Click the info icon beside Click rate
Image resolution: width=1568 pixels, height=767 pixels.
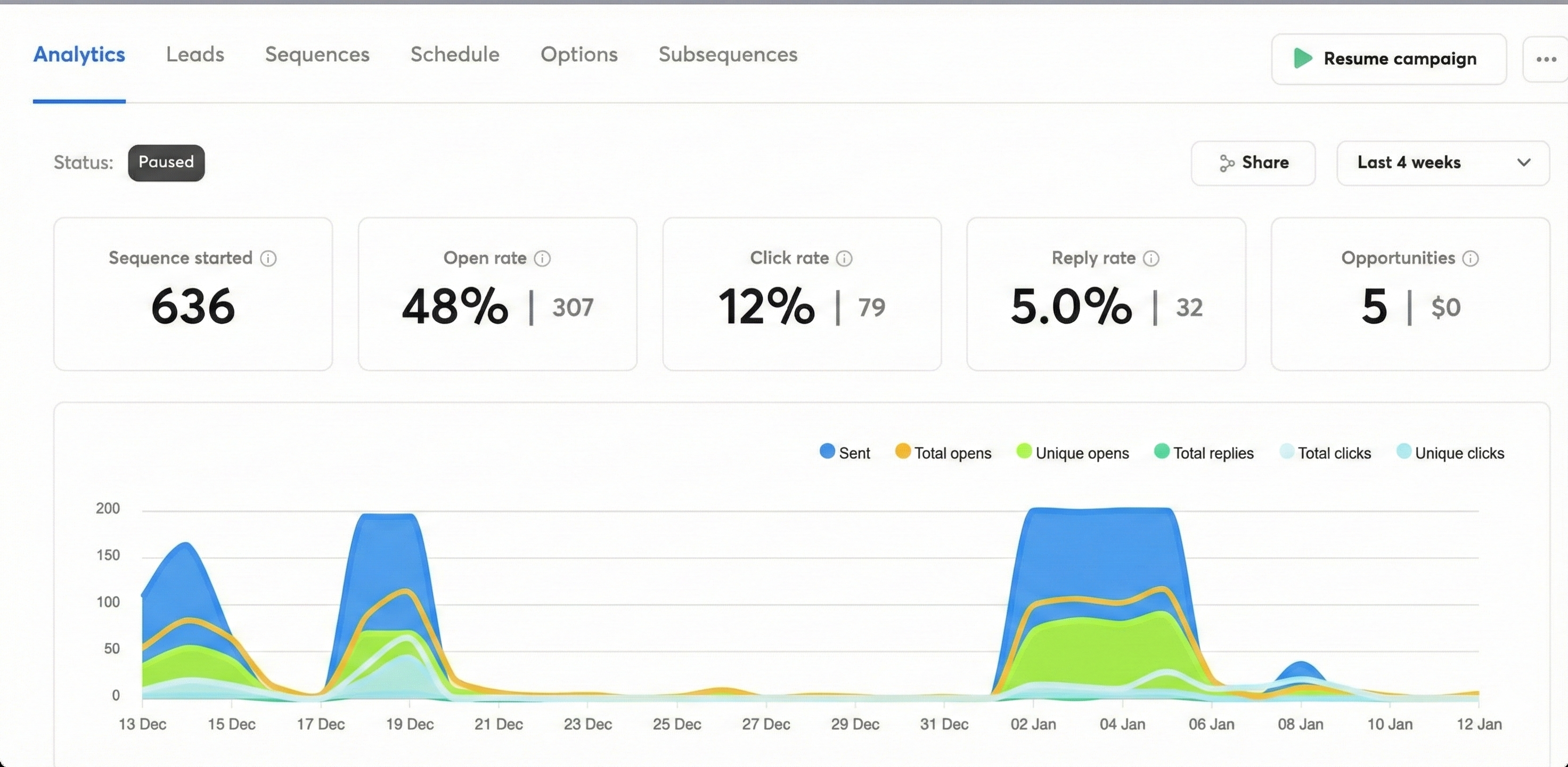click(845, 258)
